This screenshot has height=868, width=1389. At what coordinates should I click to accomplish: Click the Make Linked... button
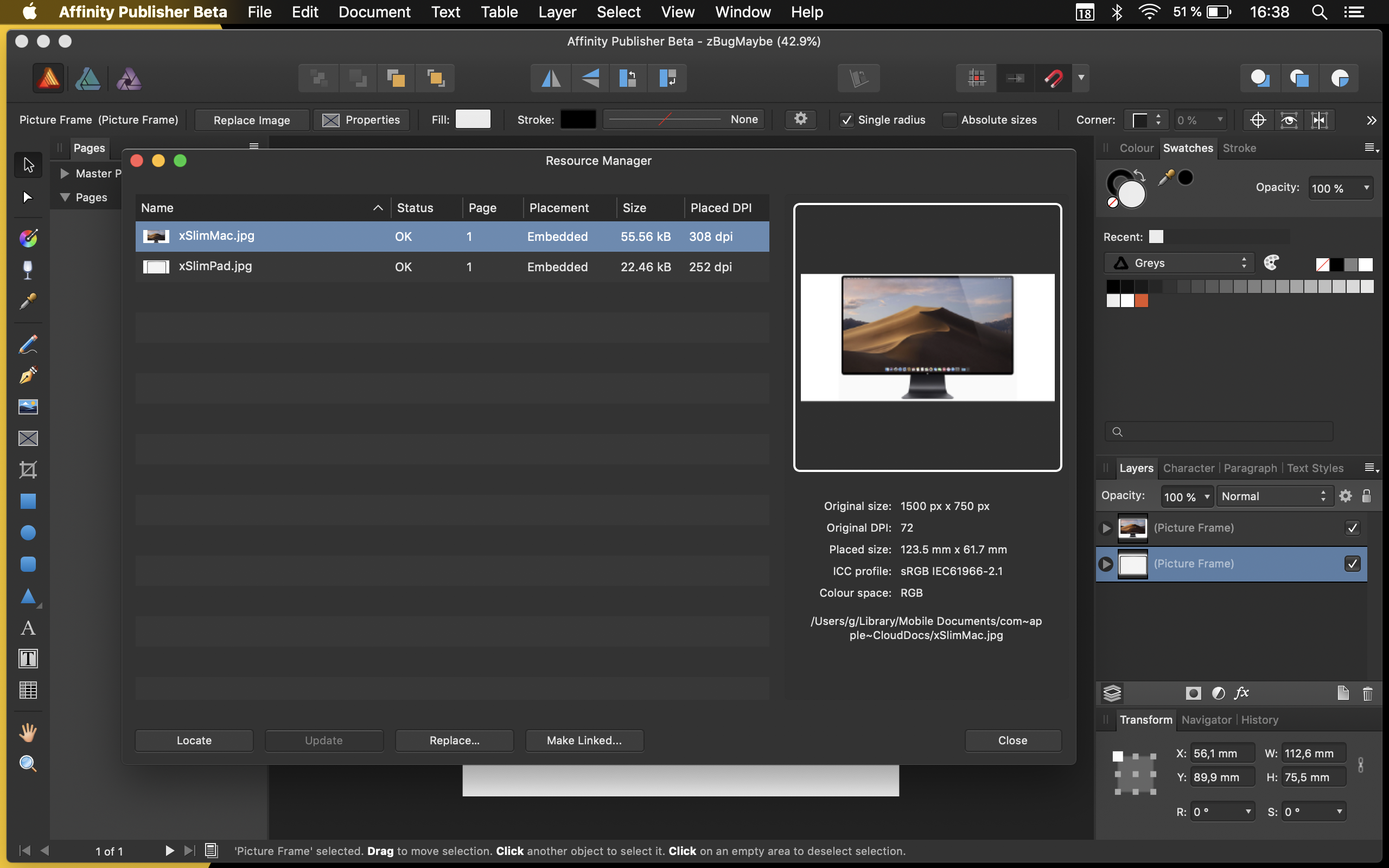click(584, 741)
